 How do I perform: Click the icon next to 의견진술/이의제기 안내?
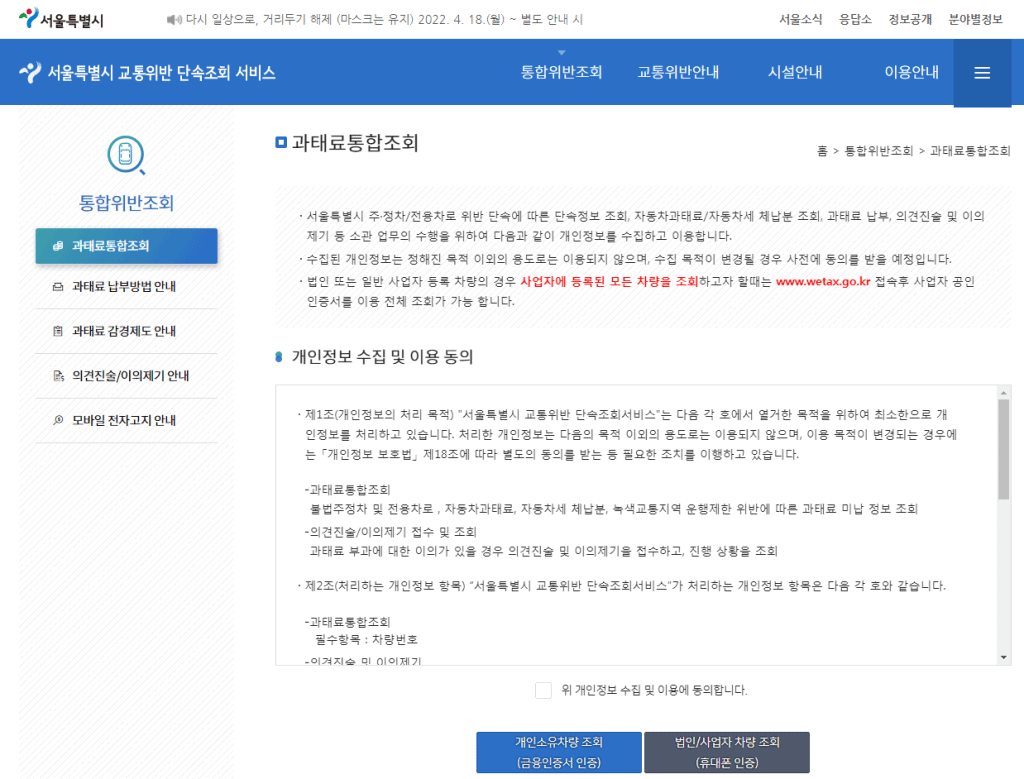click(58, 377)
